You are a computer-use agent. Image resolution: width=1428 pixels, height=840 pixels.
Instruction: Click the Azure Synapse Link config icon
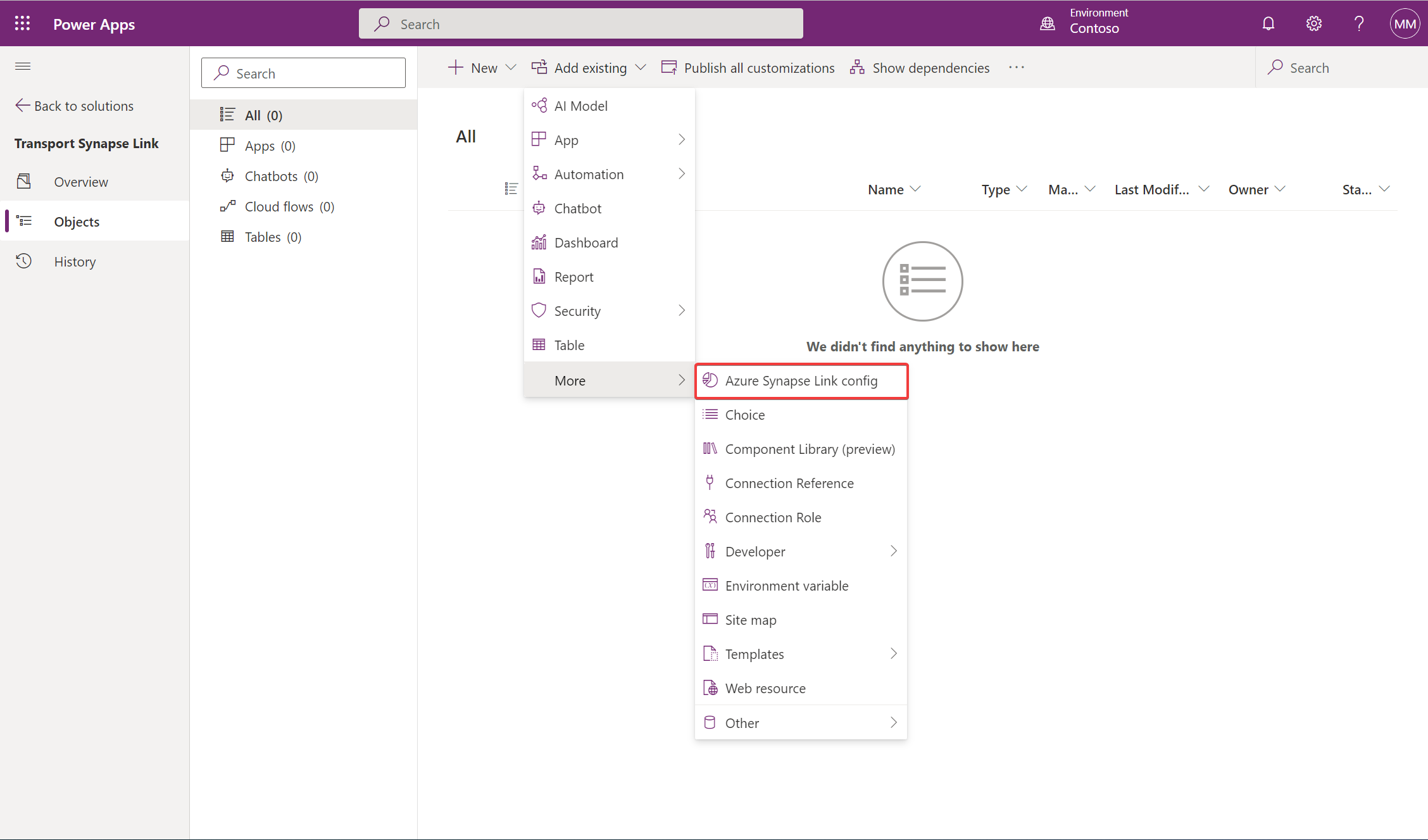point(710,380)
